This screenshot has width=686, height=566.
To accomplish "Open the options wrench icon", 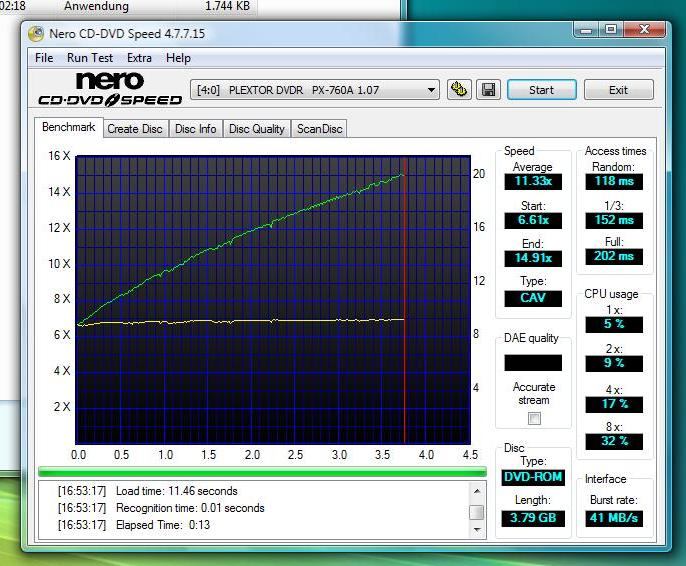I will 459,90.
